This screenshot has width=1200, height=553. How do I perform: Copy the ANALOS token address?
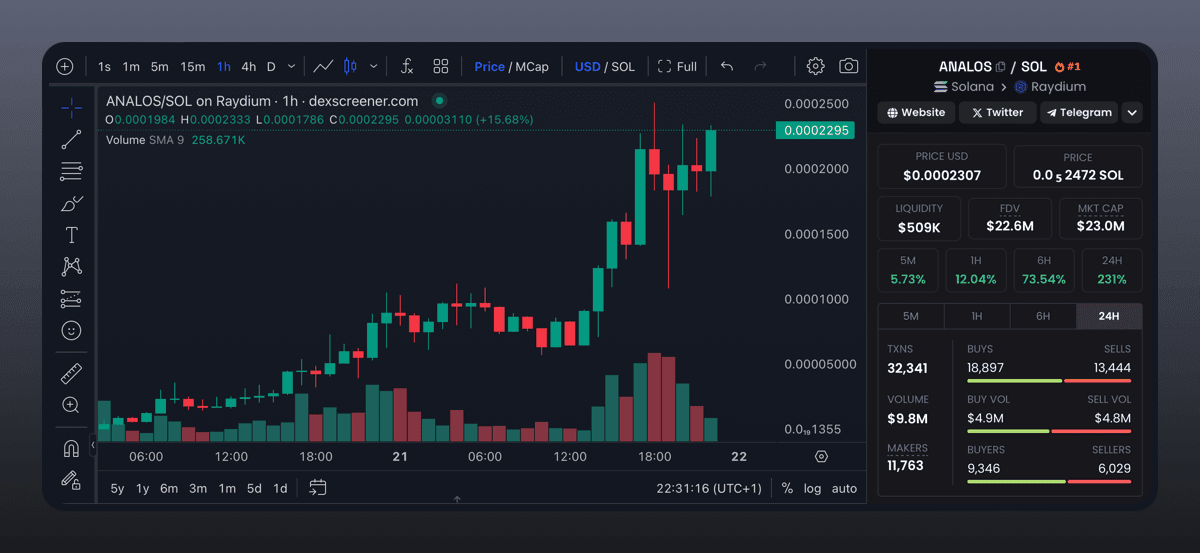(1001, 67)
